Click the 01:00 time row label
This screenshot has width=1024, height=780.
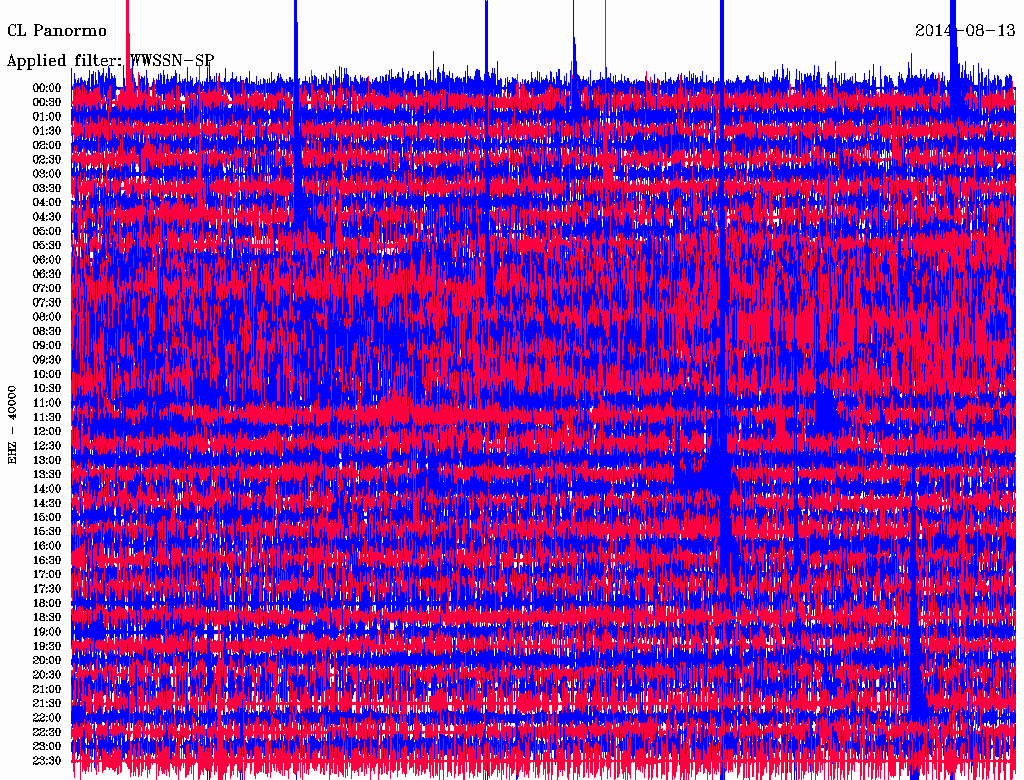click(47, 117)
